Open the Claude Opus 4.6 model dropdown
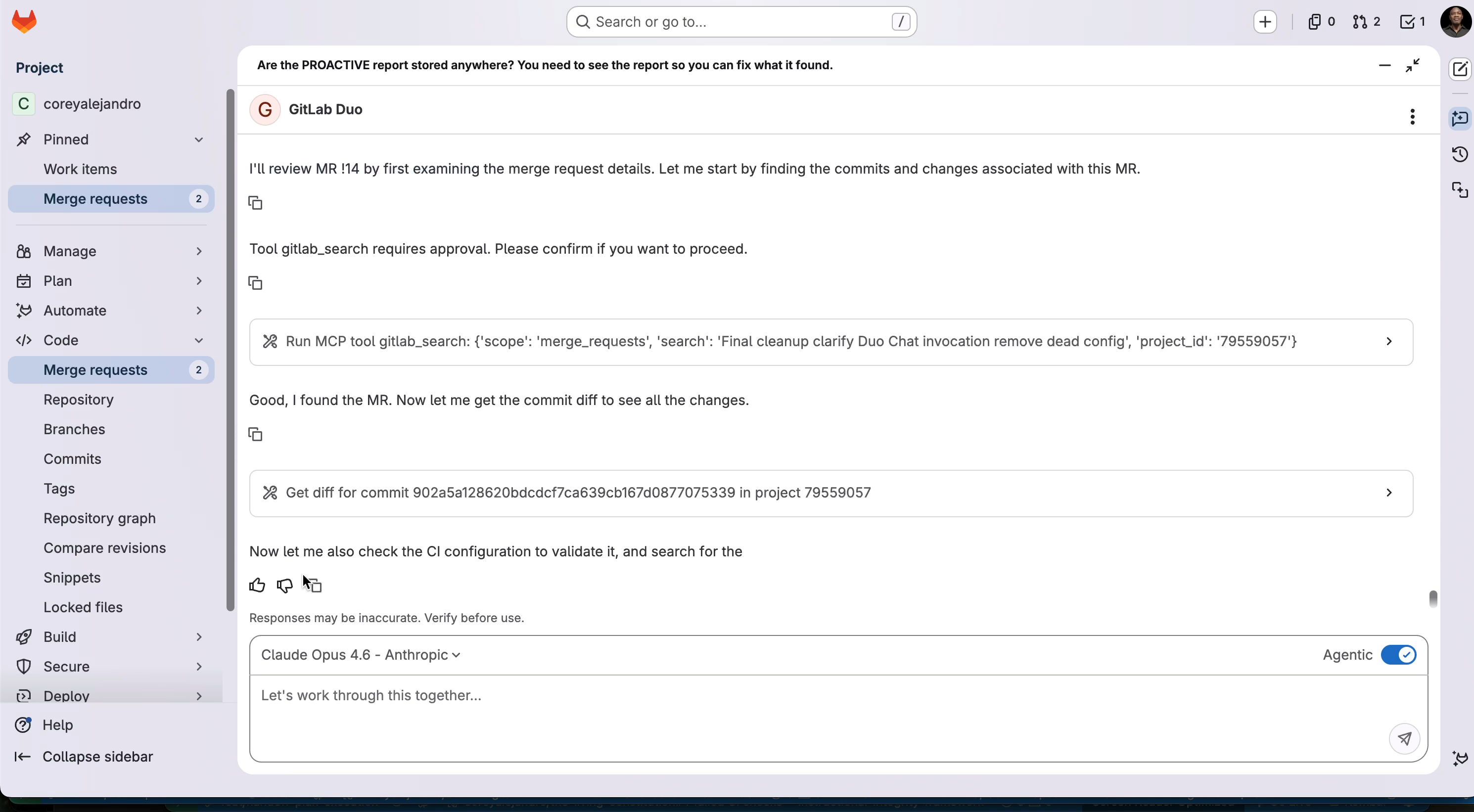This screenshot has height=812, width=1474. point(361,655)
